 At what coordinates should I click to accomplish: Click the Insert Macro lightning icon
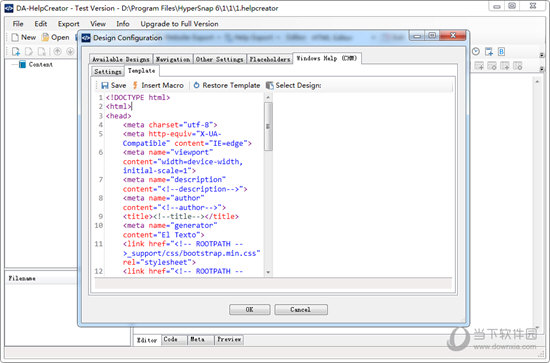click(135, 85)
